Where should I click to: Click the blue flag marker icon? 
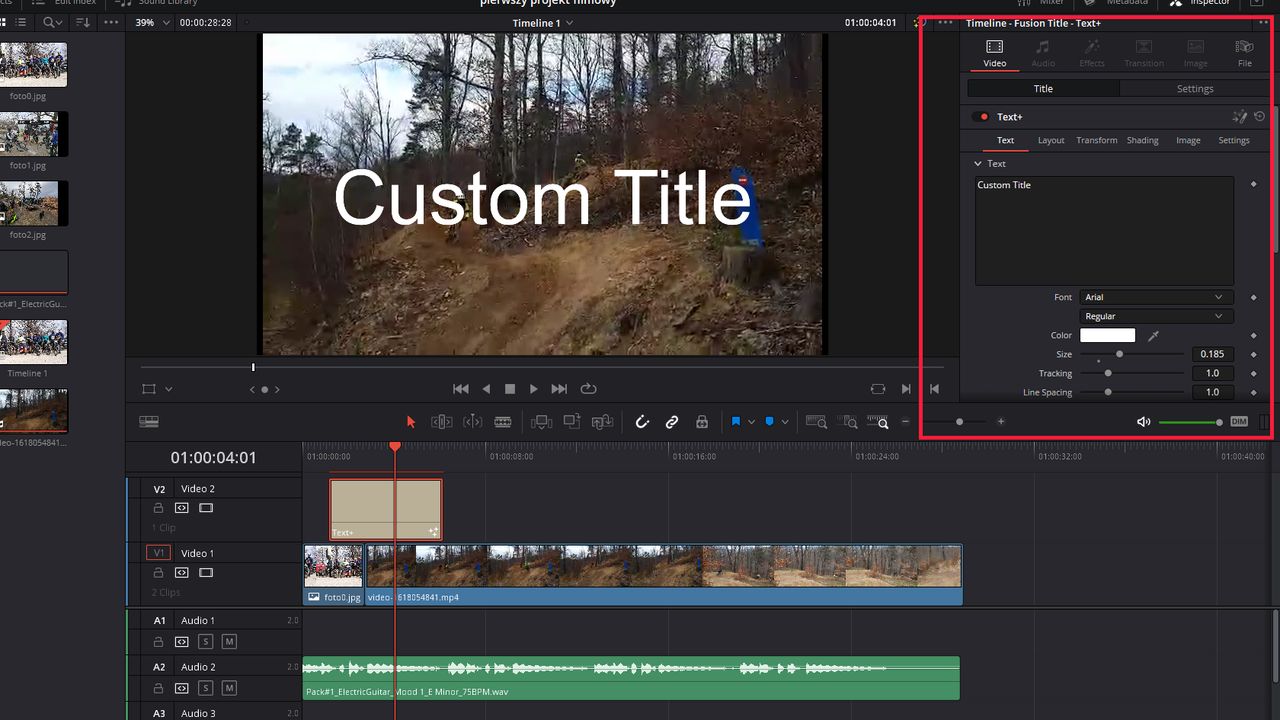tap(737, 421)
